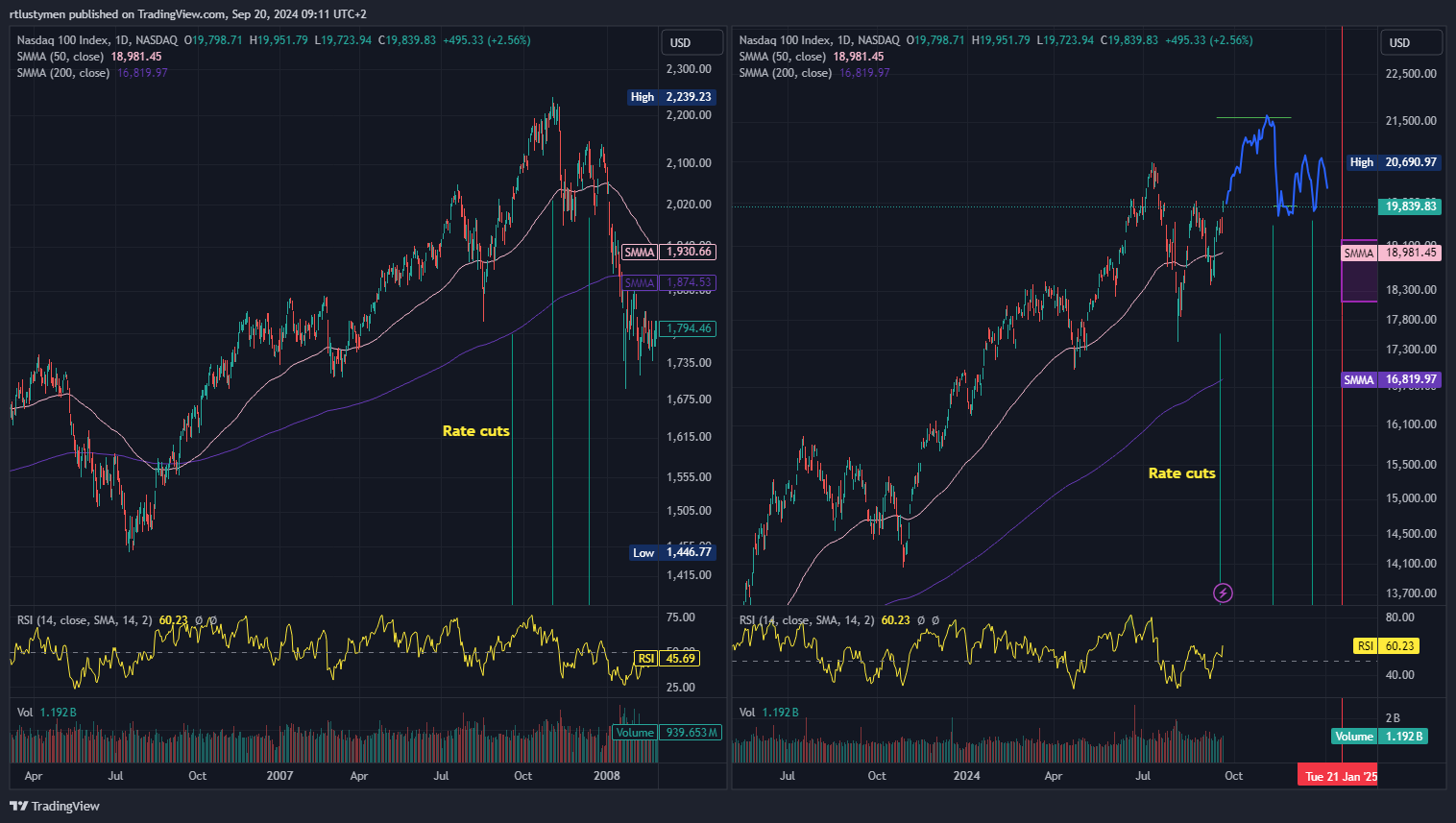Viewport: 1456px width, 823px height.
Task: Select the Rate cuts label in left chart
Action: tap(475, 431)
